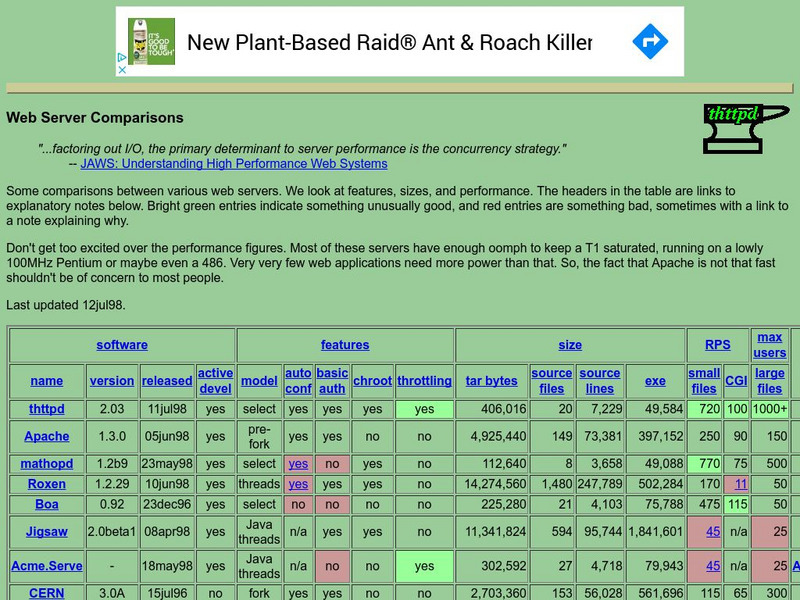Click the throttling header link

[x=424, y=381]
